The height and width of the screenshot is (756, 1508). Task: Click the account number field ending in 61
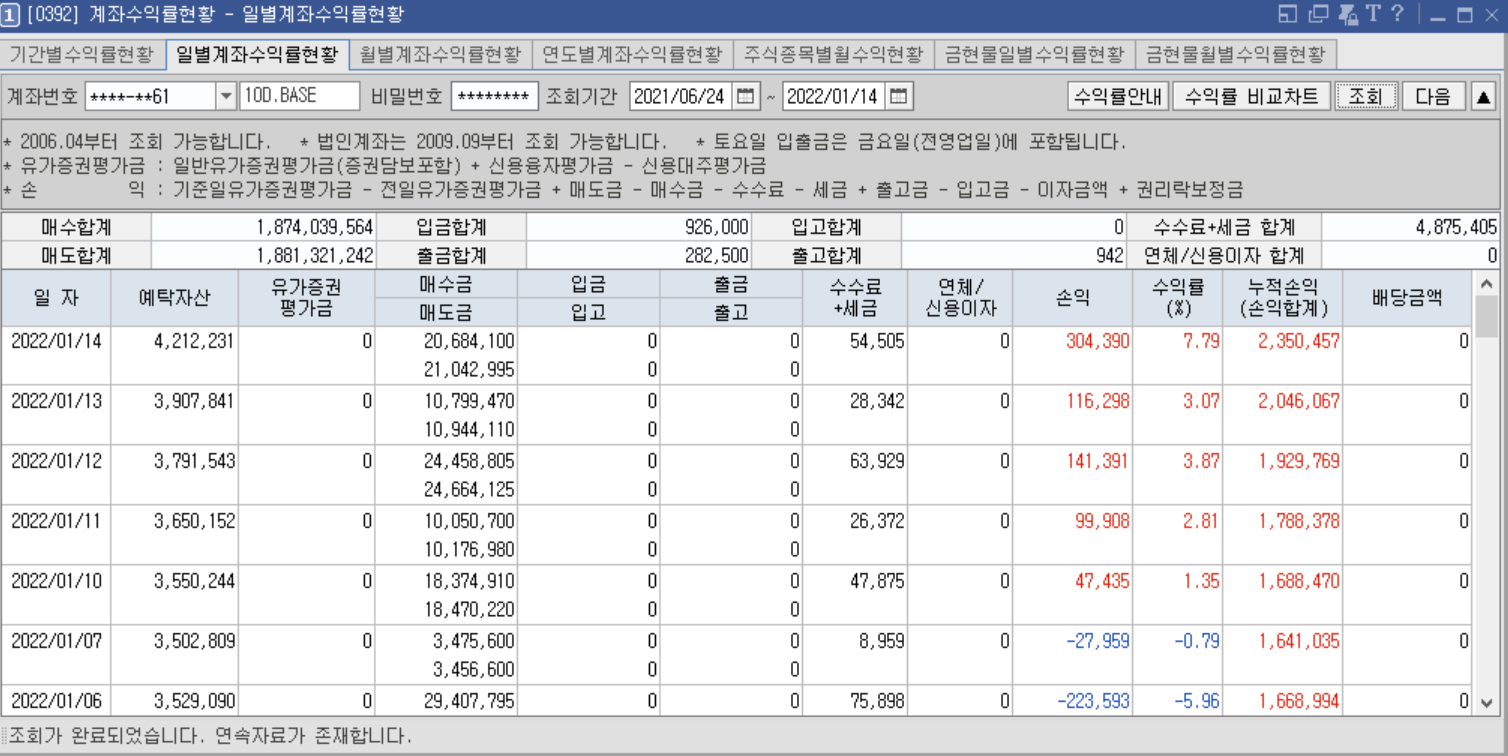pos(151,96)
